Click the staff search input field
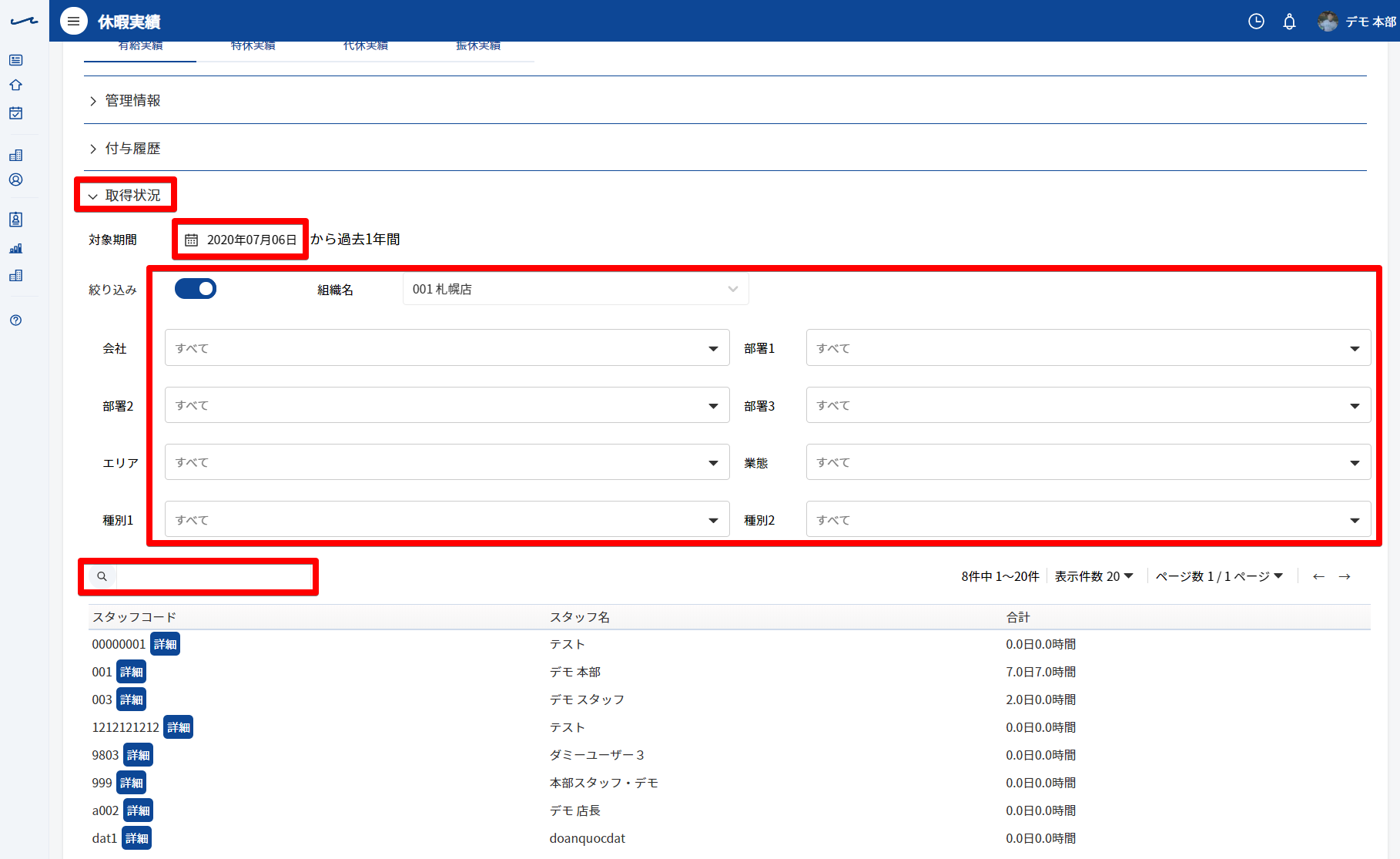The width and height of the screenshot is (1400, 859). pos(213,576)
